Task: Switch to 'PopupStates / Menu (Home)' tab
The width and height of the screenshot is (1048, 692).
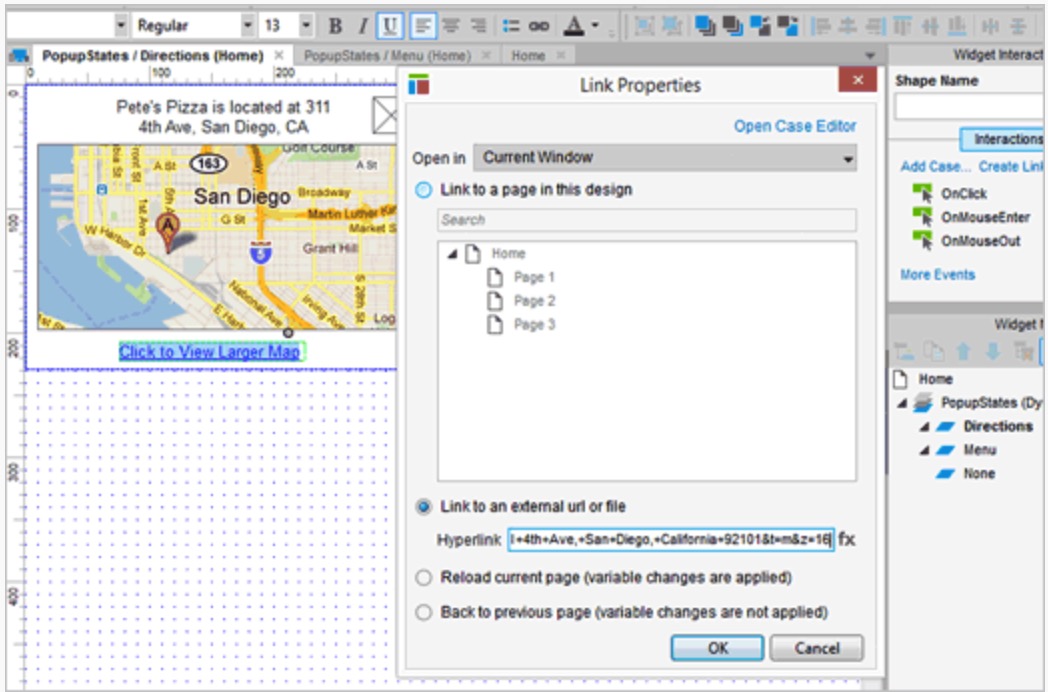Action: (x=388, y=55)
